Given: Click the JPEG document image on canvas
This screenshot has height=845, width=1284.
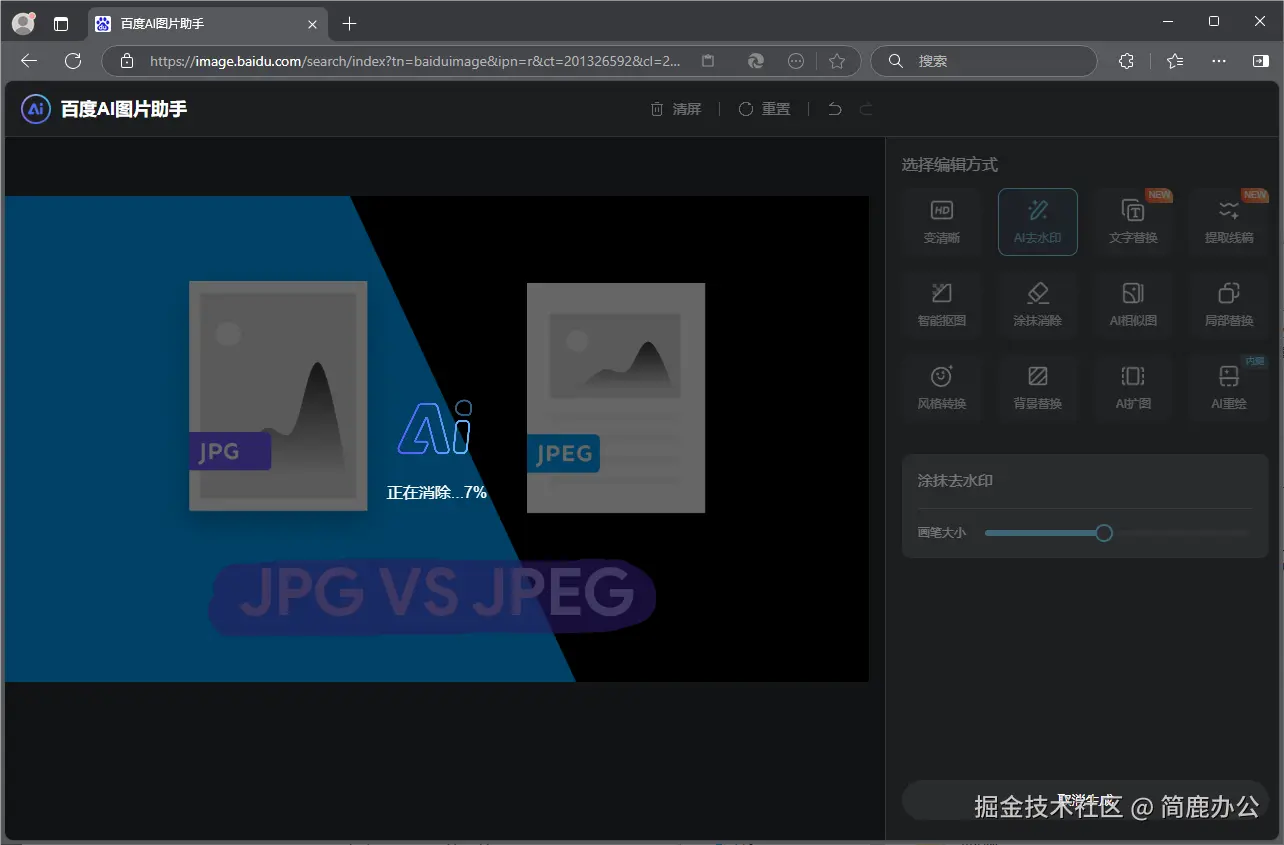Looking at the screenshot, I should pos(616,398).
